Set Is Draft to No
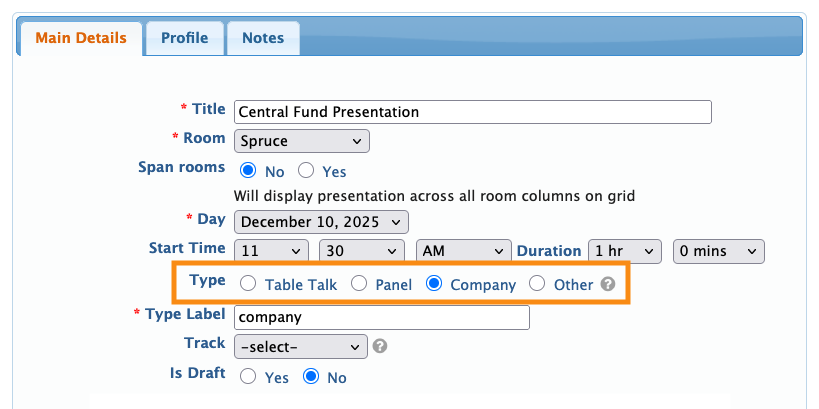This screenshot has height=409, width=819. pos(311,377)
